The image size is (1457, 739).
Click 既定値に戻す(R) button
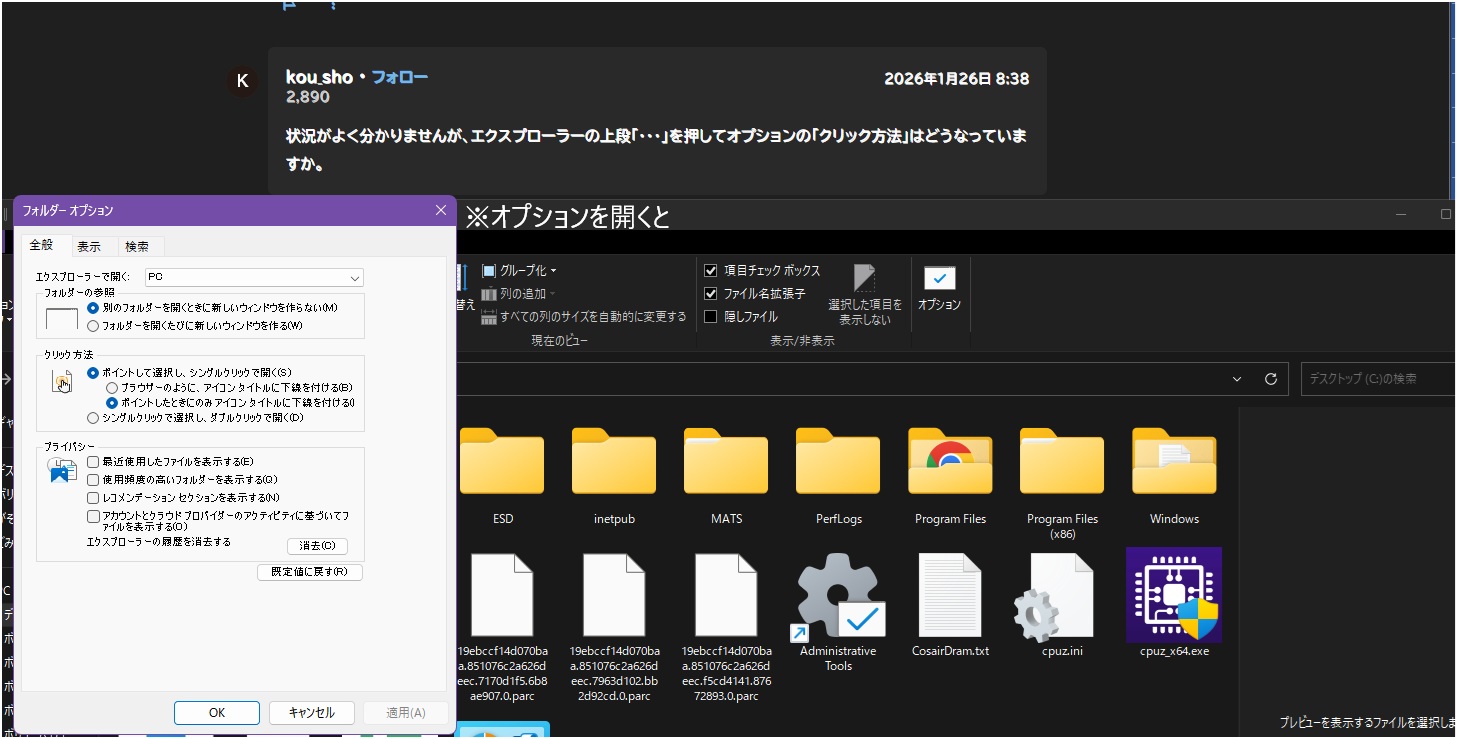pyautogui.click(x=310, y=572)
